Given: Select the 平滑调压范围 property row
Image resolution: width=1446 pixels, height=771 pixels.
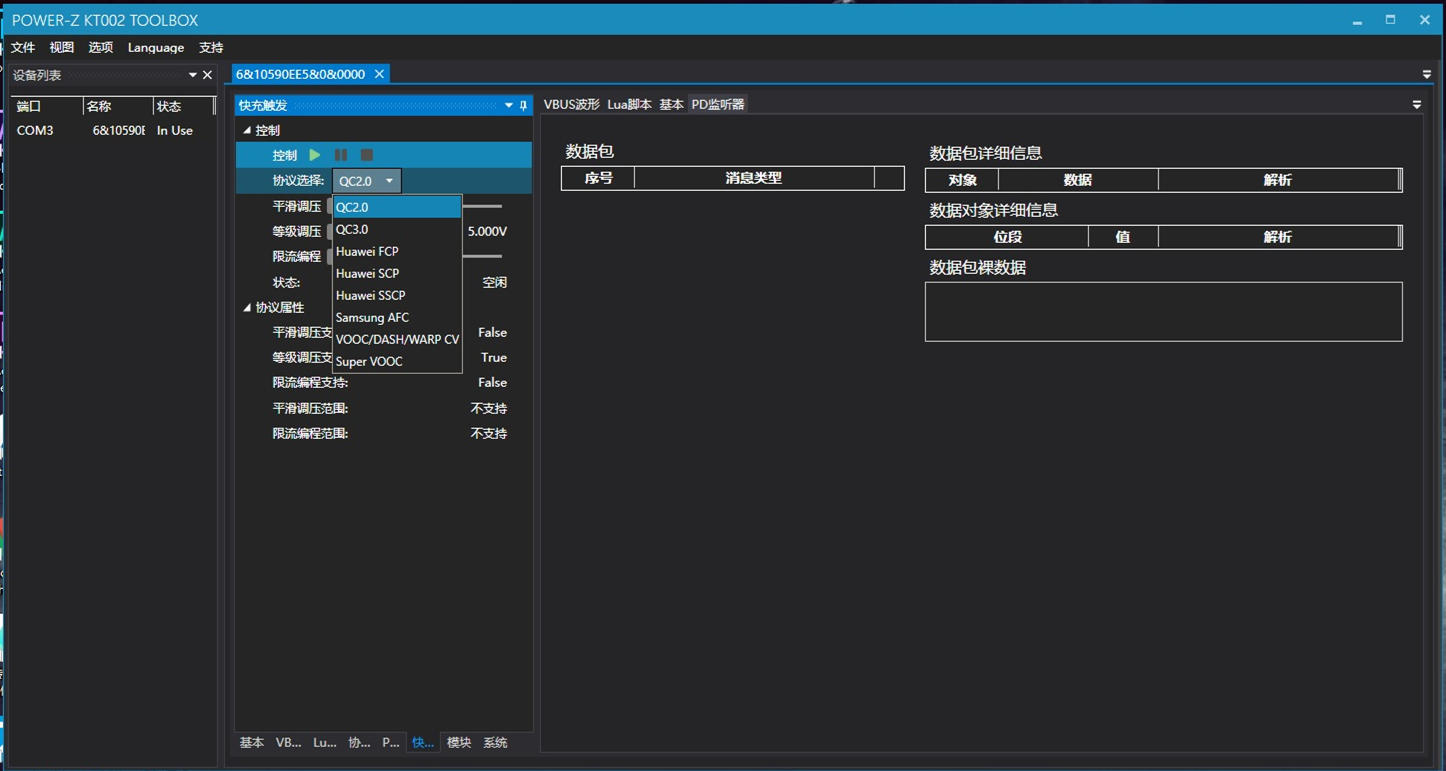Looking at the screenshot, I should tap(384, 408).
